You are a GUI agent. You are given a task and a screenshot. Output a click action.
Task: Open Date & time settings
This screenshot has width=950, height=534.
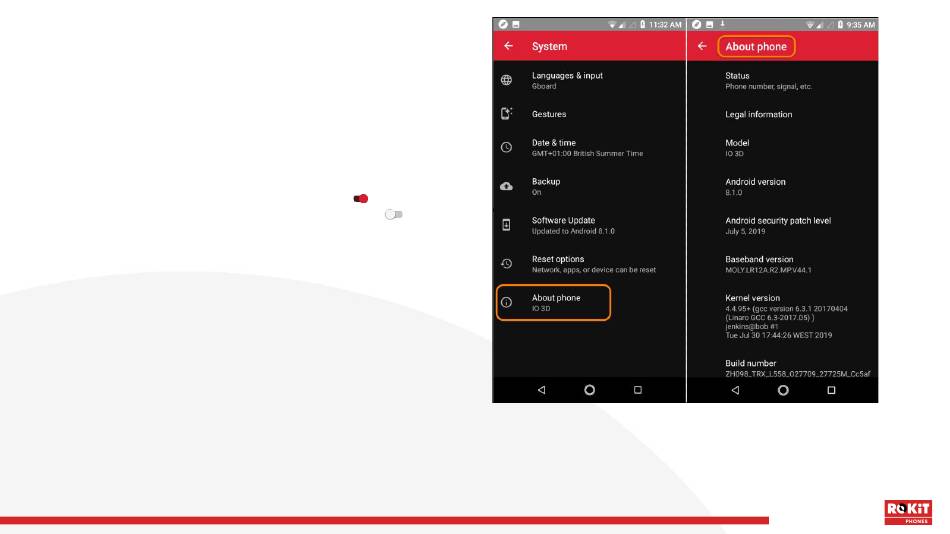(590, 148)
